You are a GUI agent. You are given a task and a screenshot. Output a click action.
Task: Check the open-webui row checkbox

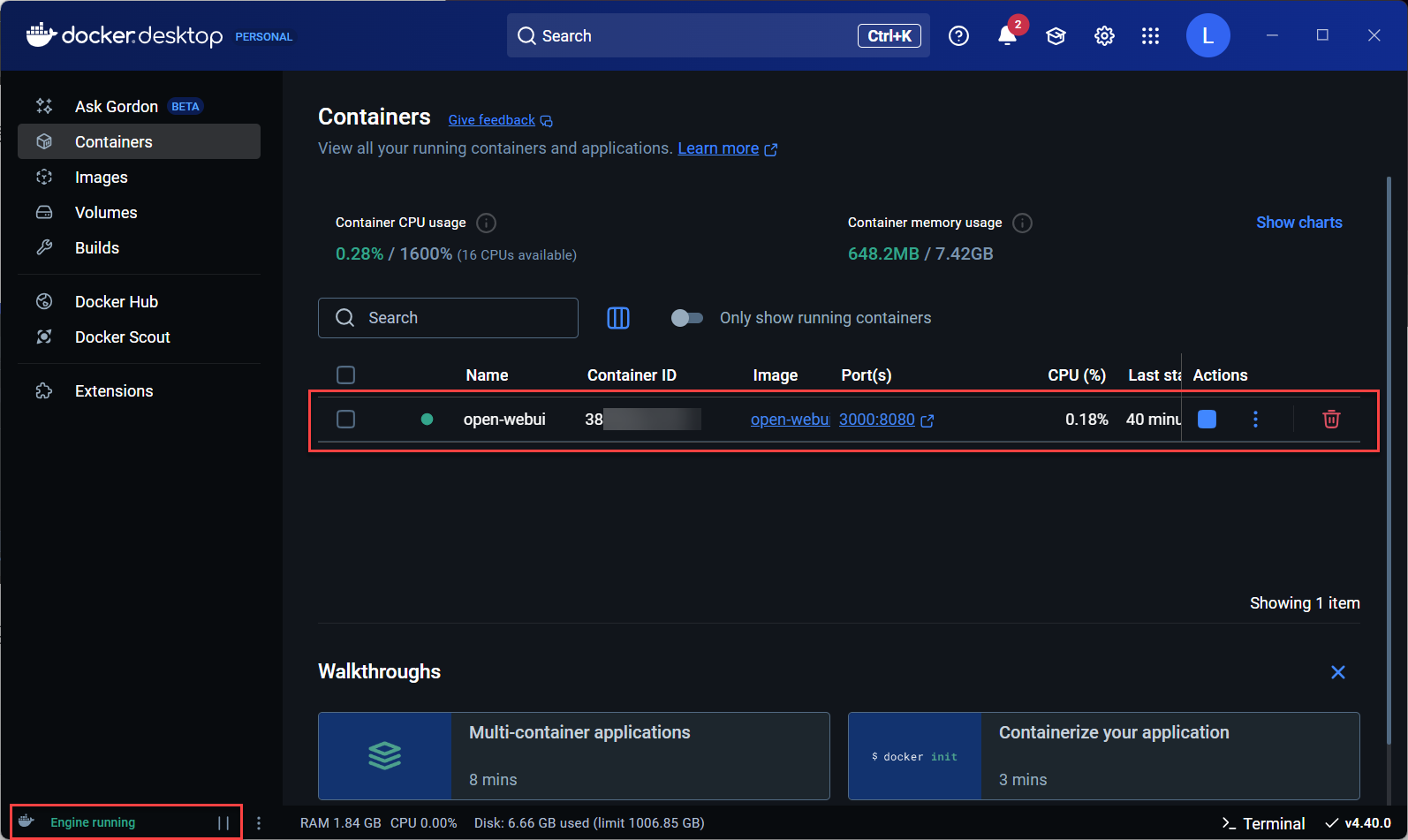point(345,419)
